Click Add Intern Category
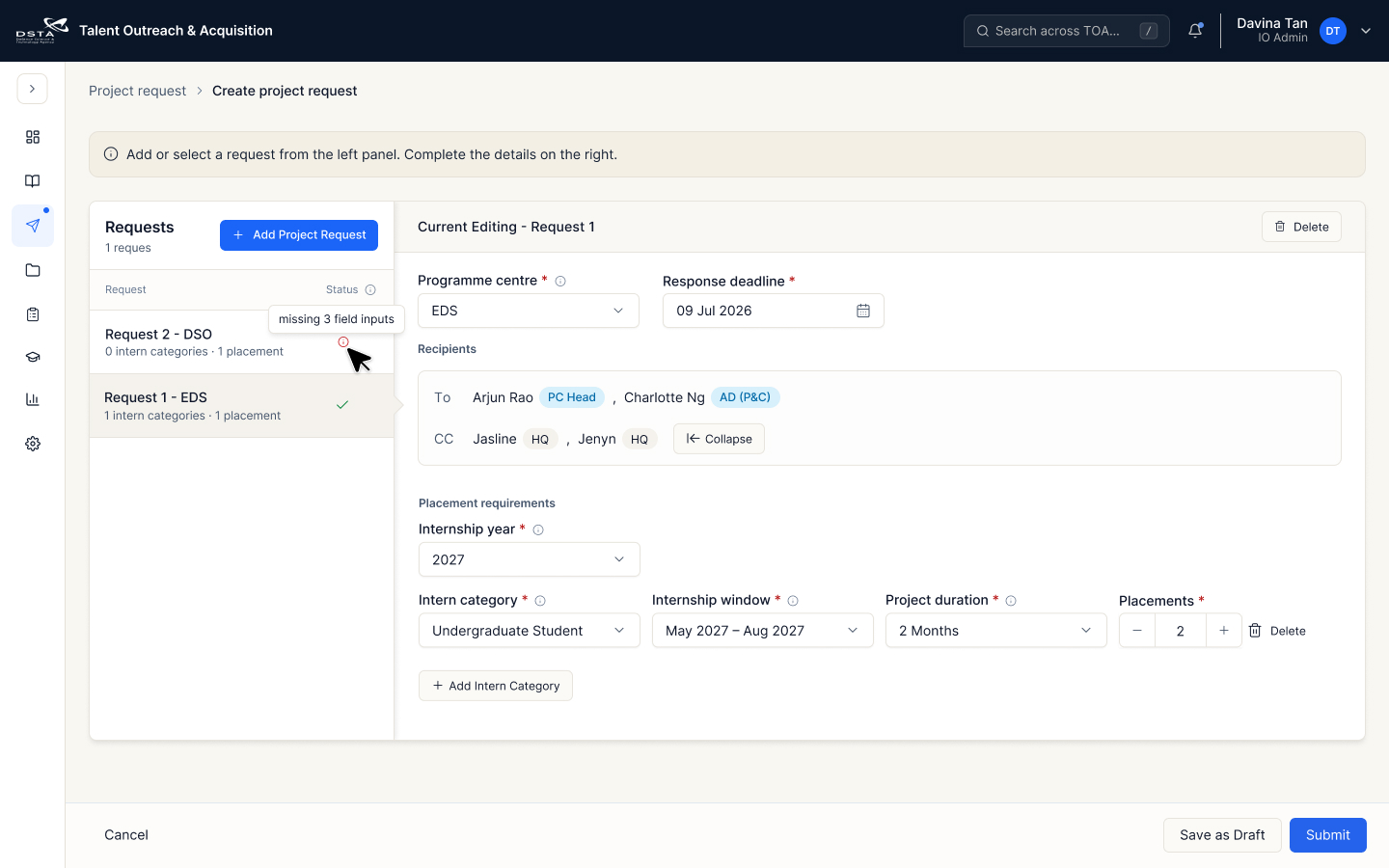Viewport: 1389px width, 868px height. click(x=496, y=686)
